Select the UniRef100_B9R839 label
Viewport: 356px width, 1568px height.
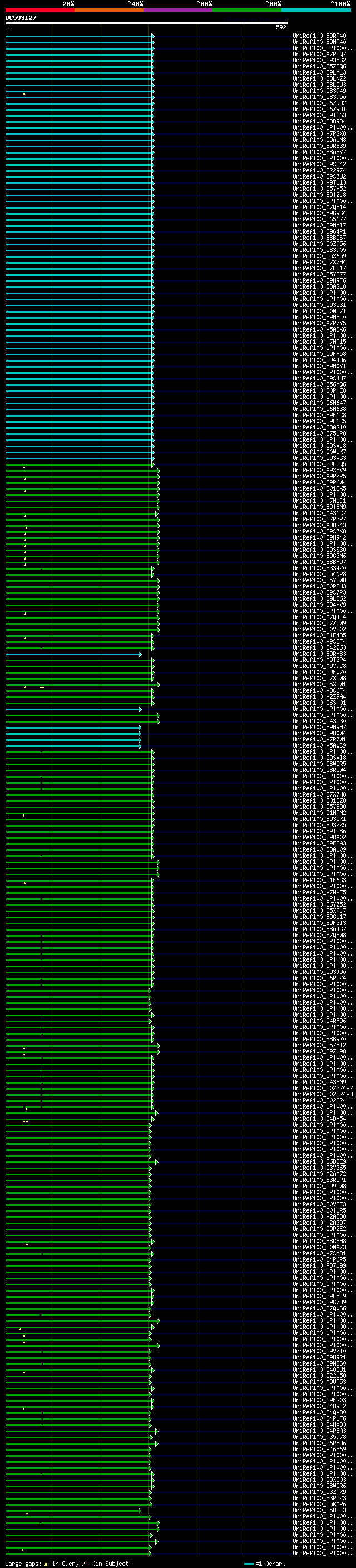[319, 146]
